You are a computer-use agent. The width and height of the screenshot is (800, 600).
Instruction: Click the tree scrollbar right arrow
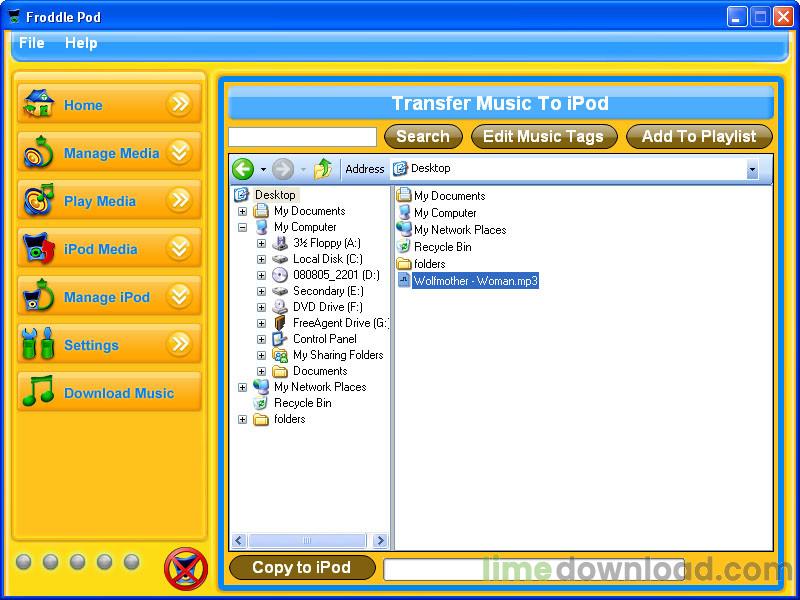[380, 540]
